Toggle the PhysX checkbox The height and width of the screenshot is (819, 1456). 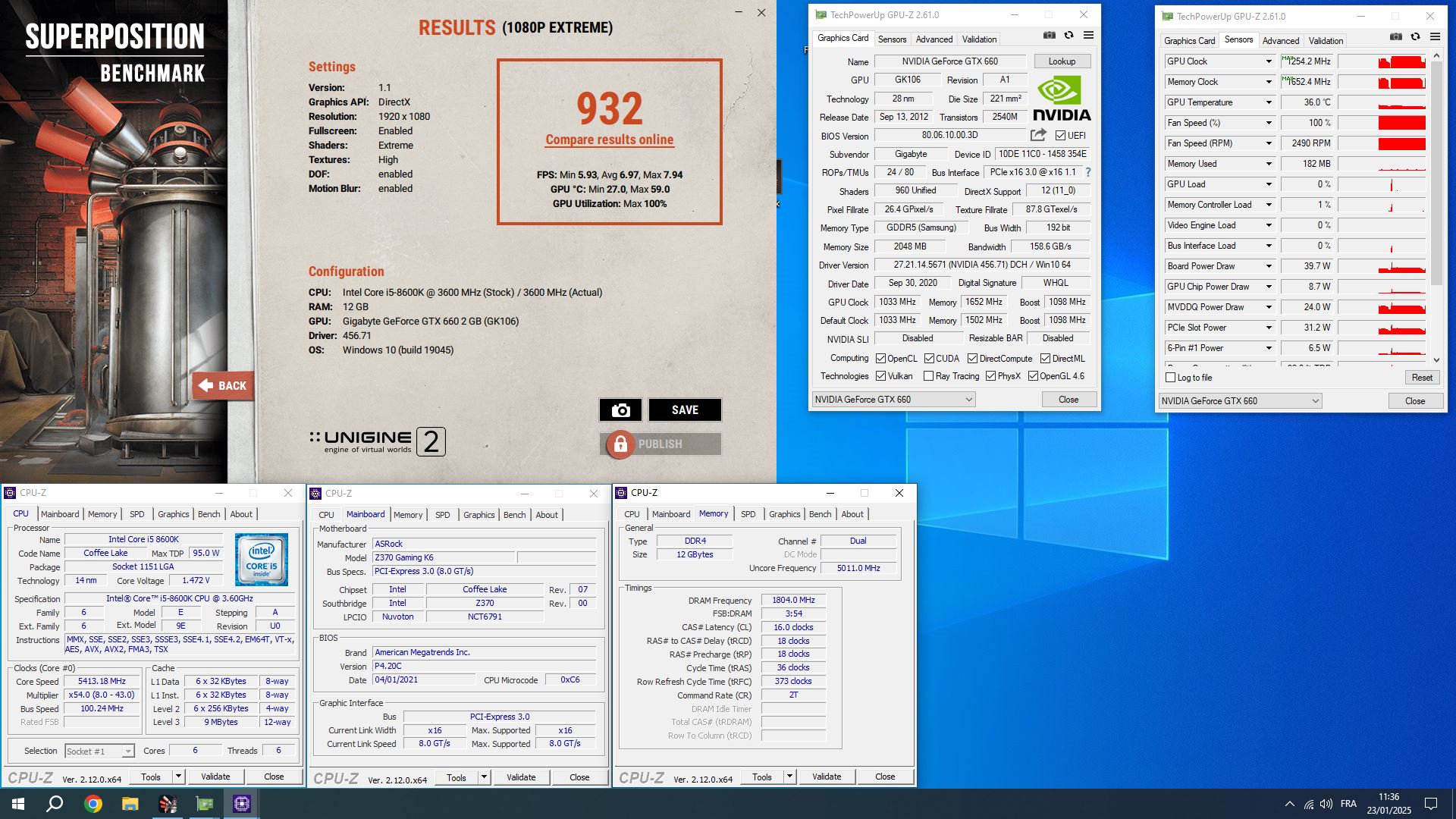pyautogui.click(x=990, y=376)
